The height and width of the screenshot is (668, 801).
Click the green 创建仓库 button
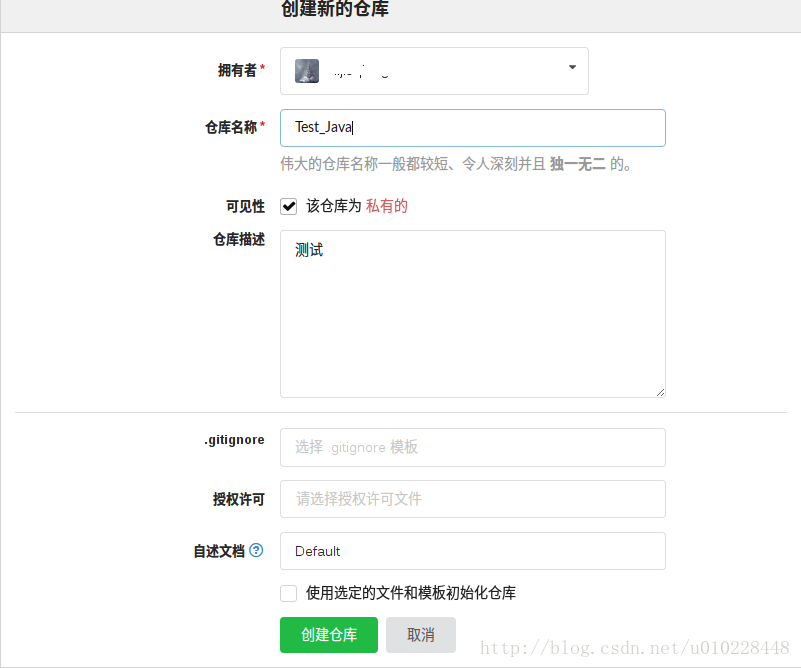coord(329,635)
